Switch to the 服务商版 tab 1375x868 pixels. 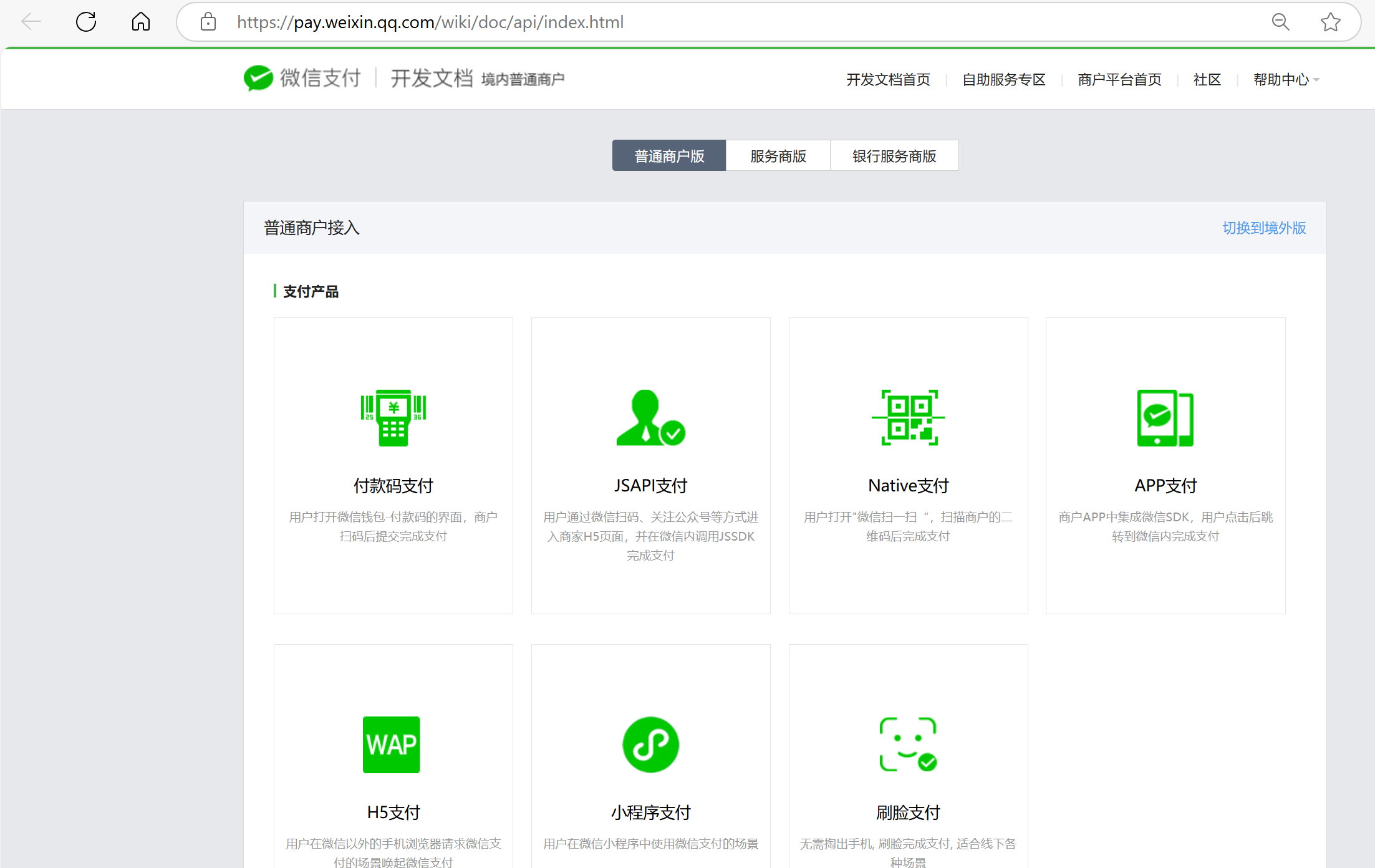tap(778, 155)
